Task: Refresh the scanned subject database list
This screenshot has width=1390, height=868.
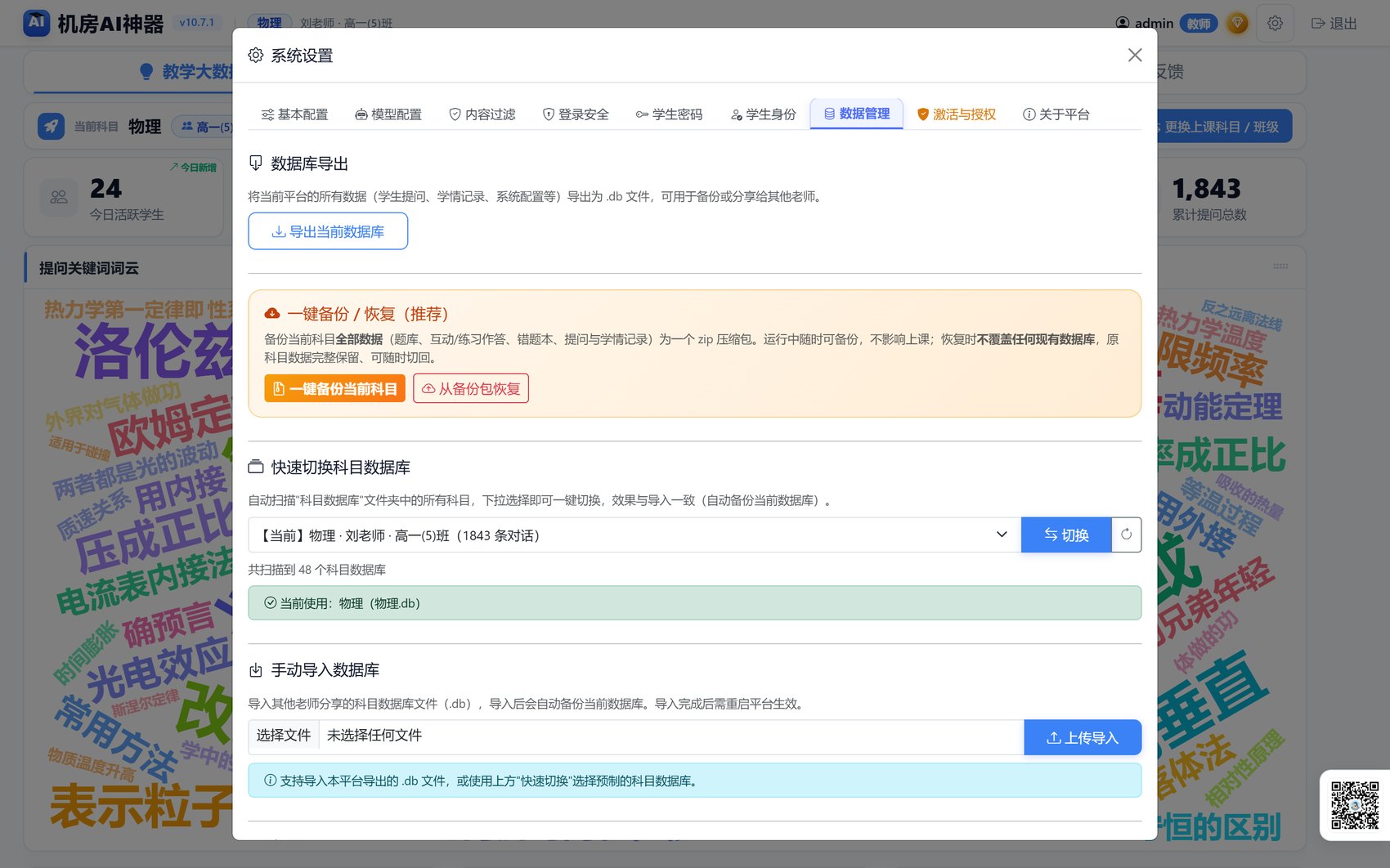Action: (x=1127, y=535)
